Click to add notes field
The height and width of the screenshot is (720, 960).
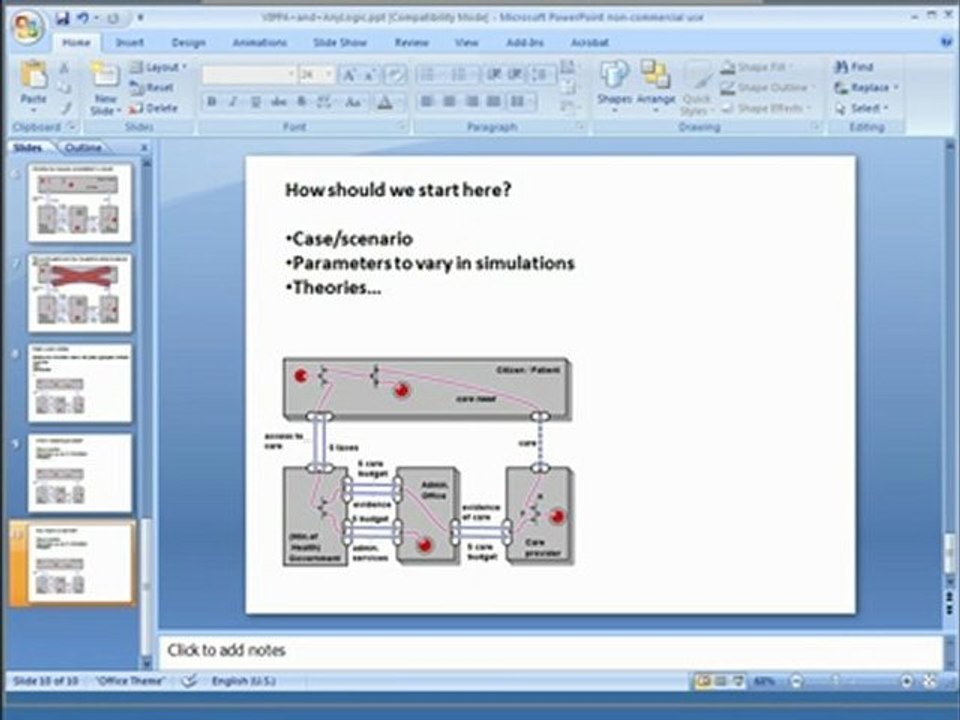tap(550, 651)
